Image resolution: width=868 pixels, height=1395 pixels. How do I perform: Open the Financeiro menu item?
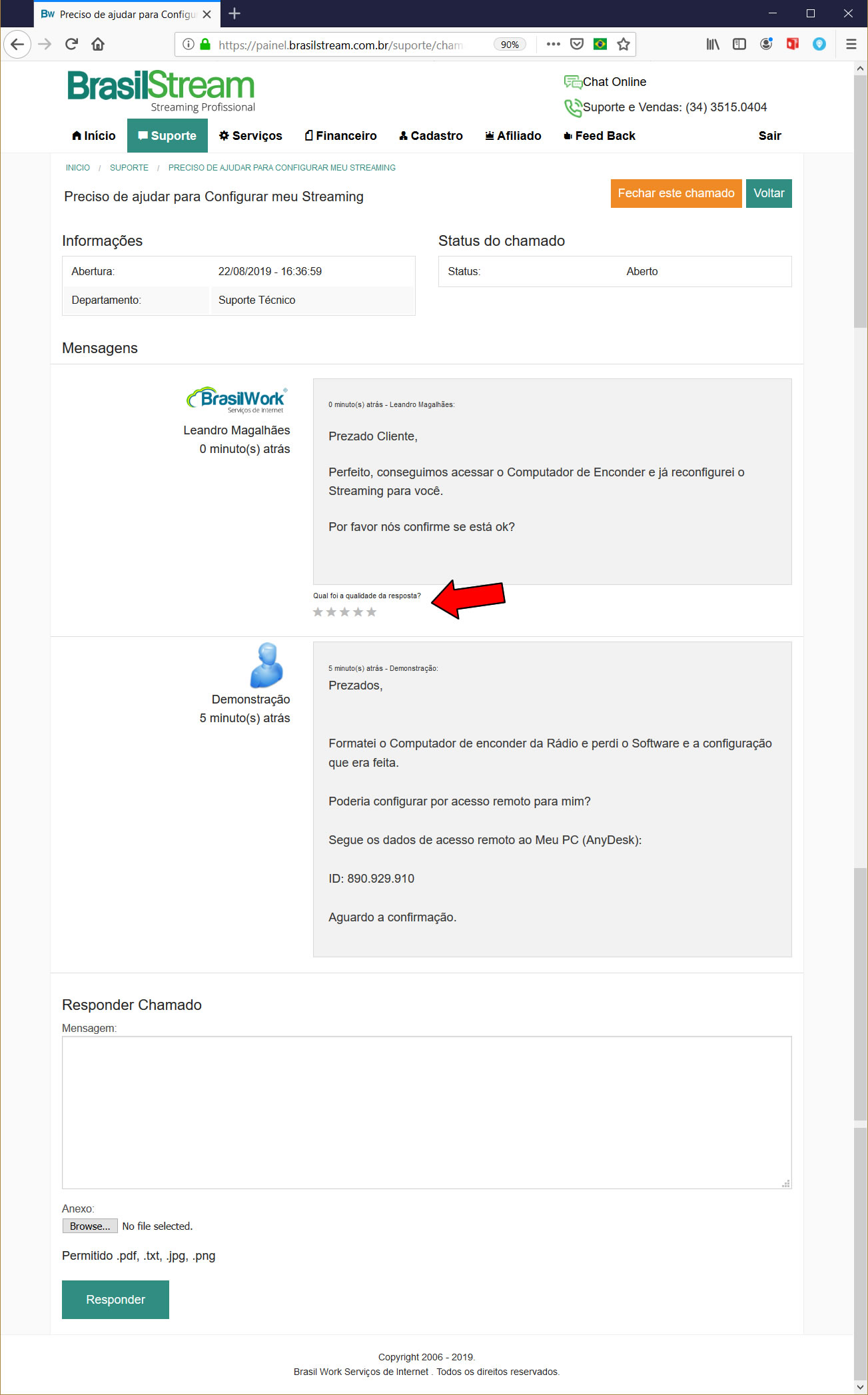tap(340, 136)
